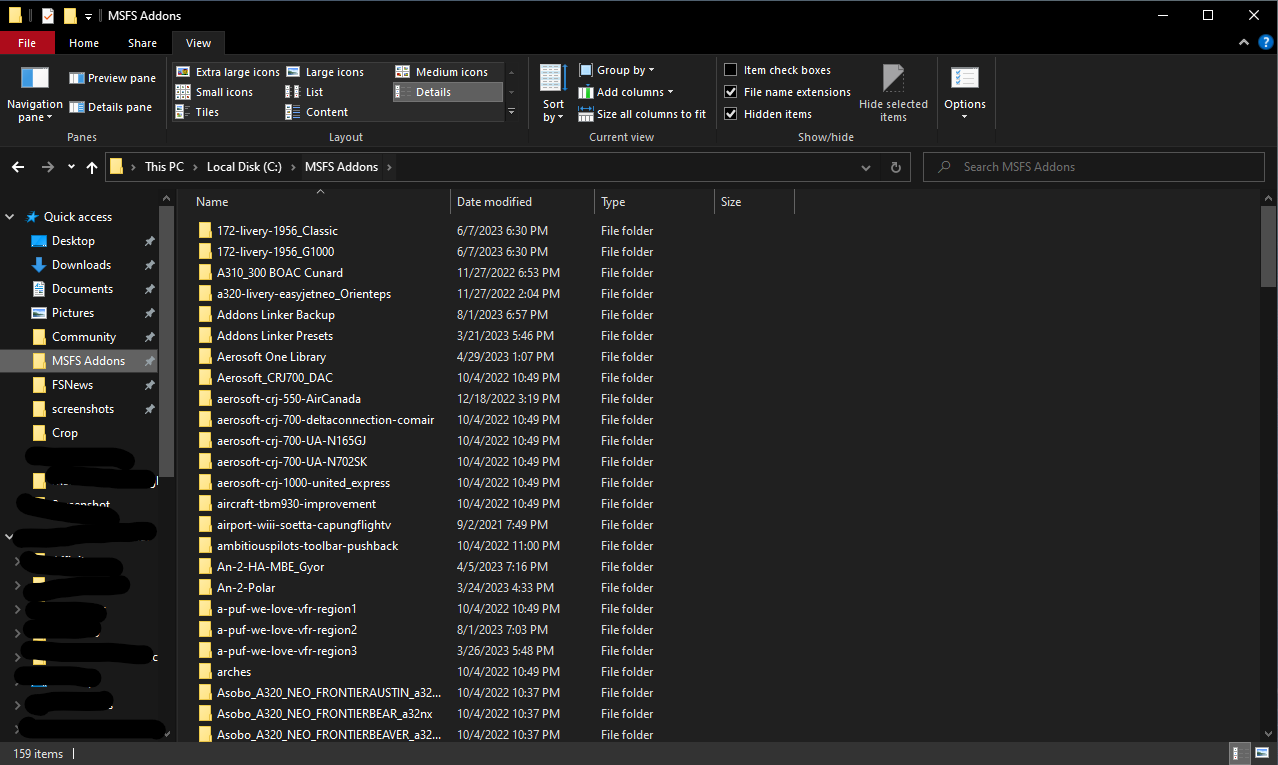This screenshot has width=1278, height=765.
Task: Select the Addons Linker Backup folder
Action: (275, 315)
